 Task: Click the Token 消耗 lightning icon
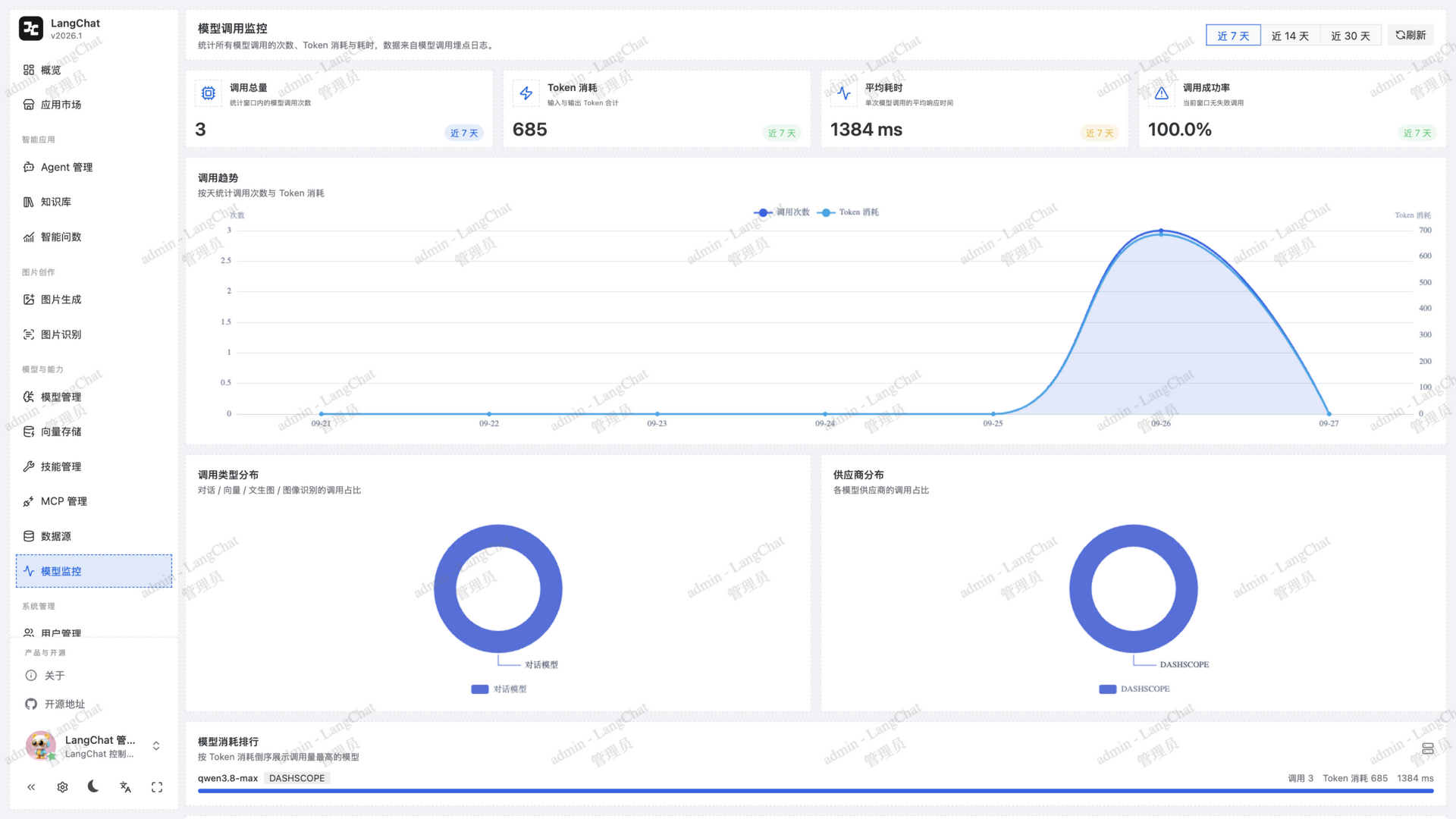[x=526, y=93]
